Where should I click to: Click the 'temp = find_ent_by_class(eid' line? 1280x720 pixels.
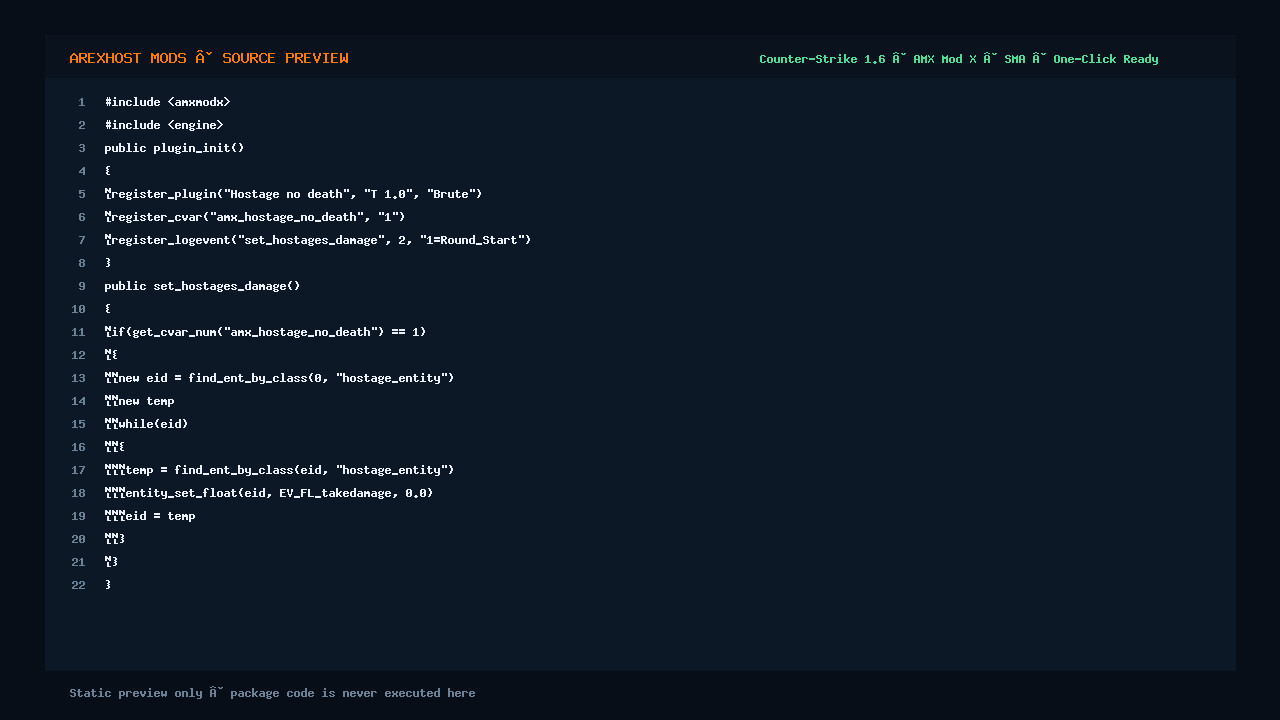pos(279,470)
